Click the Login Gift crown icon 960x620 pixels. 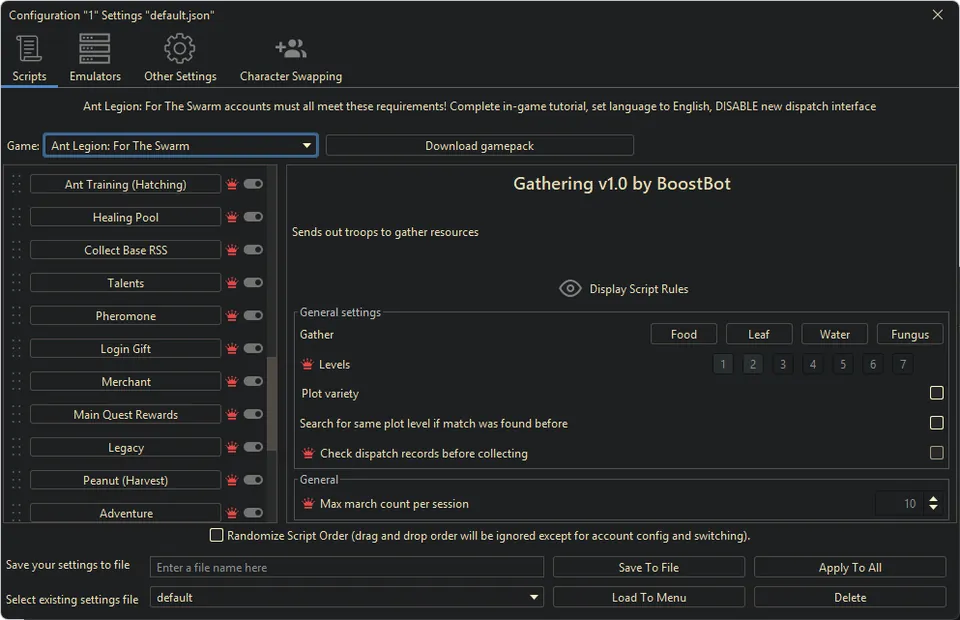[232, 348]
